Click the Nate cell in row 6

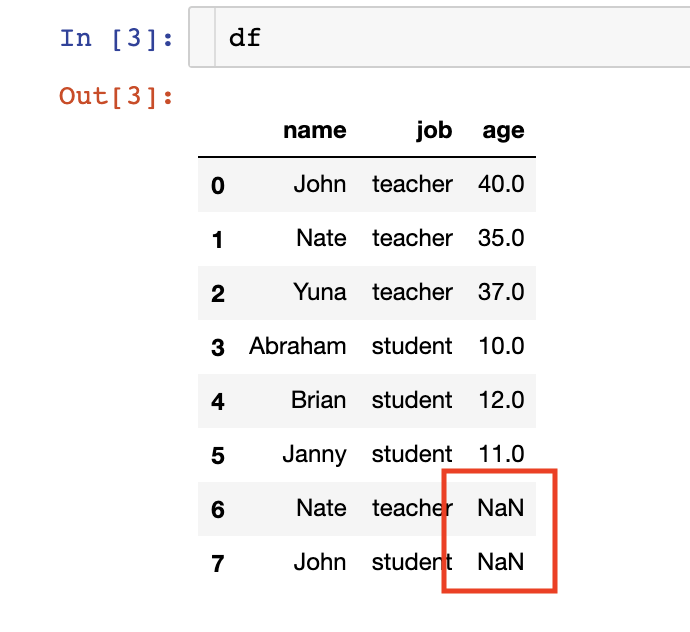click(x=321, y=508)
